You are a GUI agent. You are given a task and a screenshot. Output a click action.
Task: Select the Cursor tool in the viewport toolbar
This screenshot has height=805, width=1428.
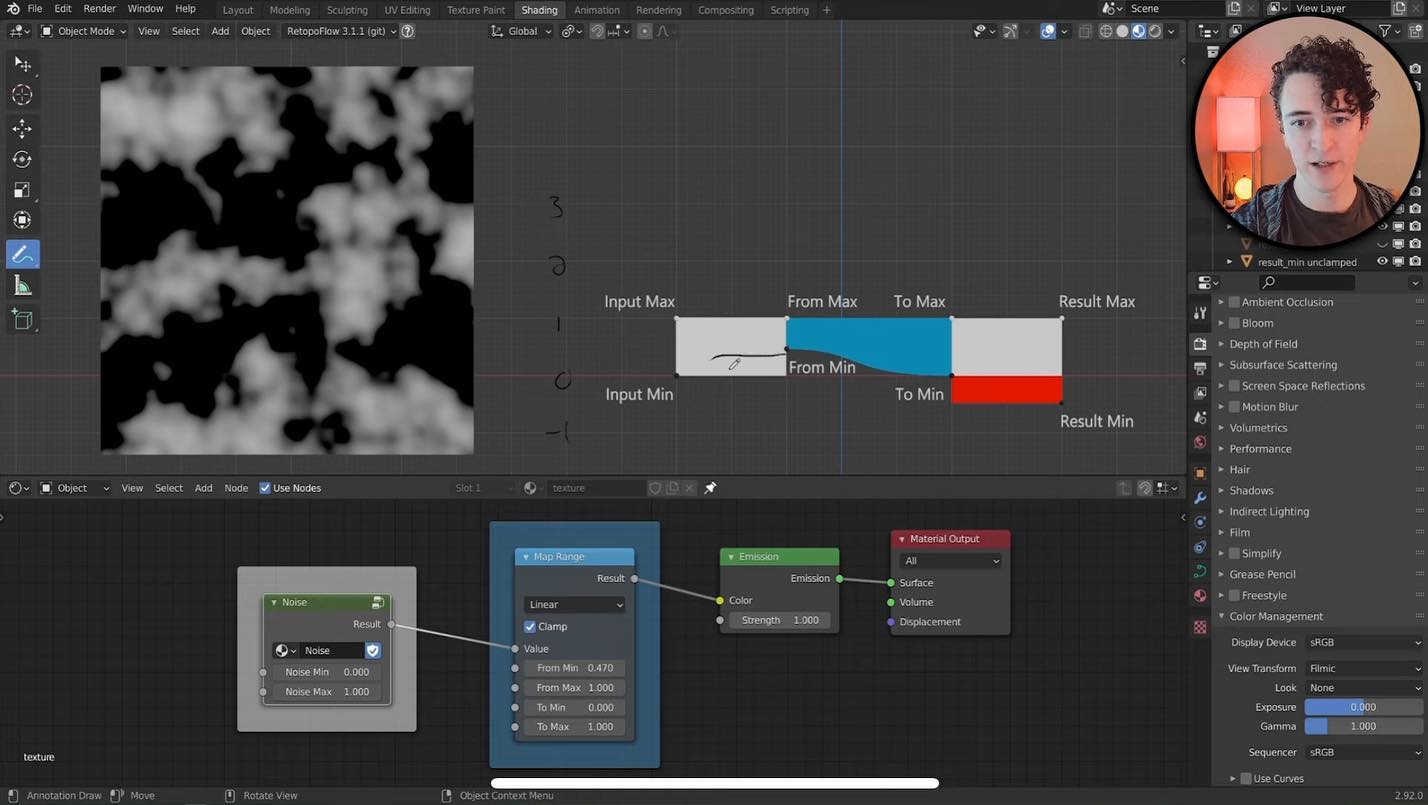pyautogui.click(x=22, y=95)
